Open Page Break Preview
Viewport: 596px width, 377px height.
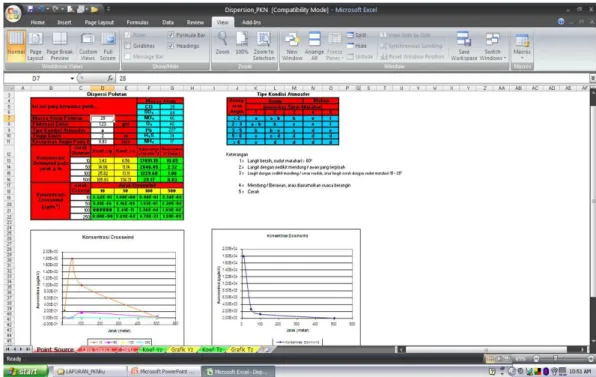(60, 46)
